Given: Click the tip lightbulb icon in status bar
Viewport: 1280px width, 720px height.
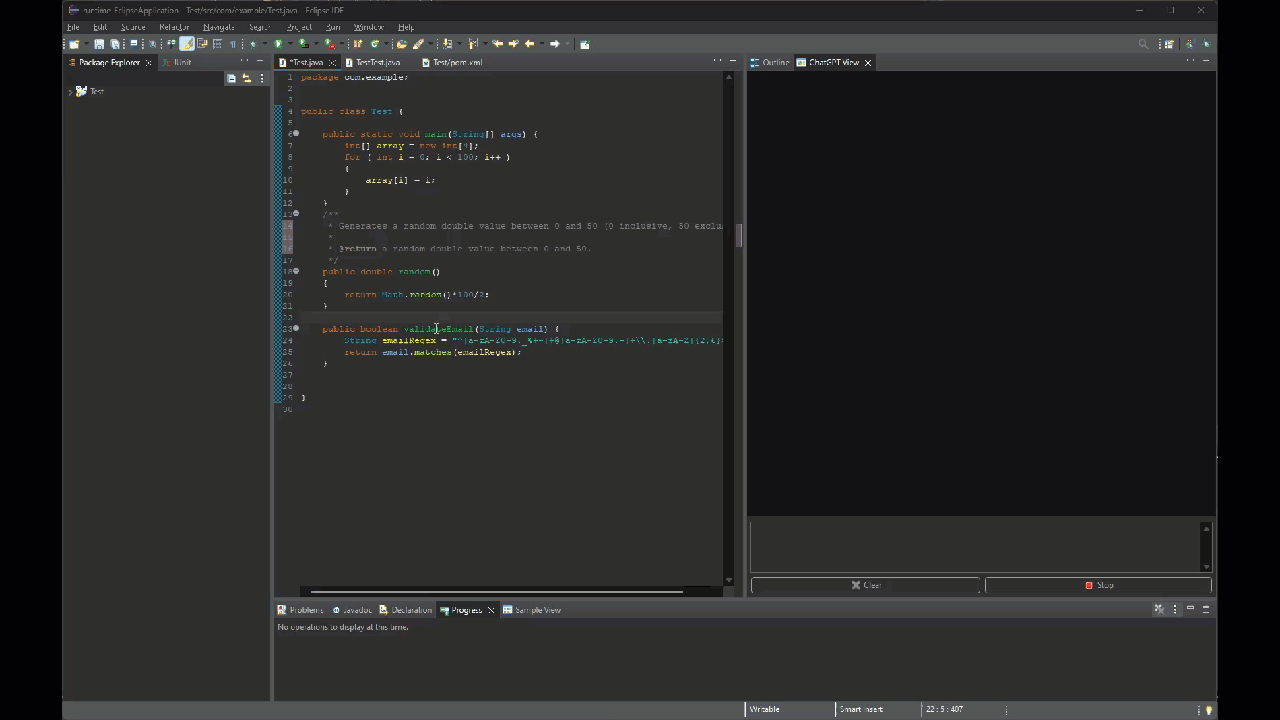Looking at the screenshot, I should 1208,710.
